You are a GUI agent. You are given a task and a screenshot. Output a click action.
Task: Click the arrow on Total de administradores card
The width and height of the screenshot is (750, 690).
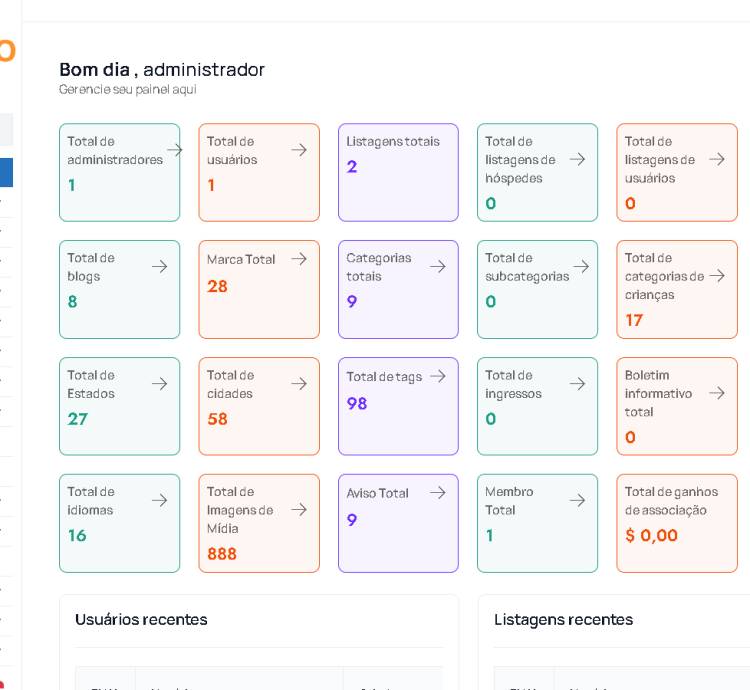(x=175, y=150)
